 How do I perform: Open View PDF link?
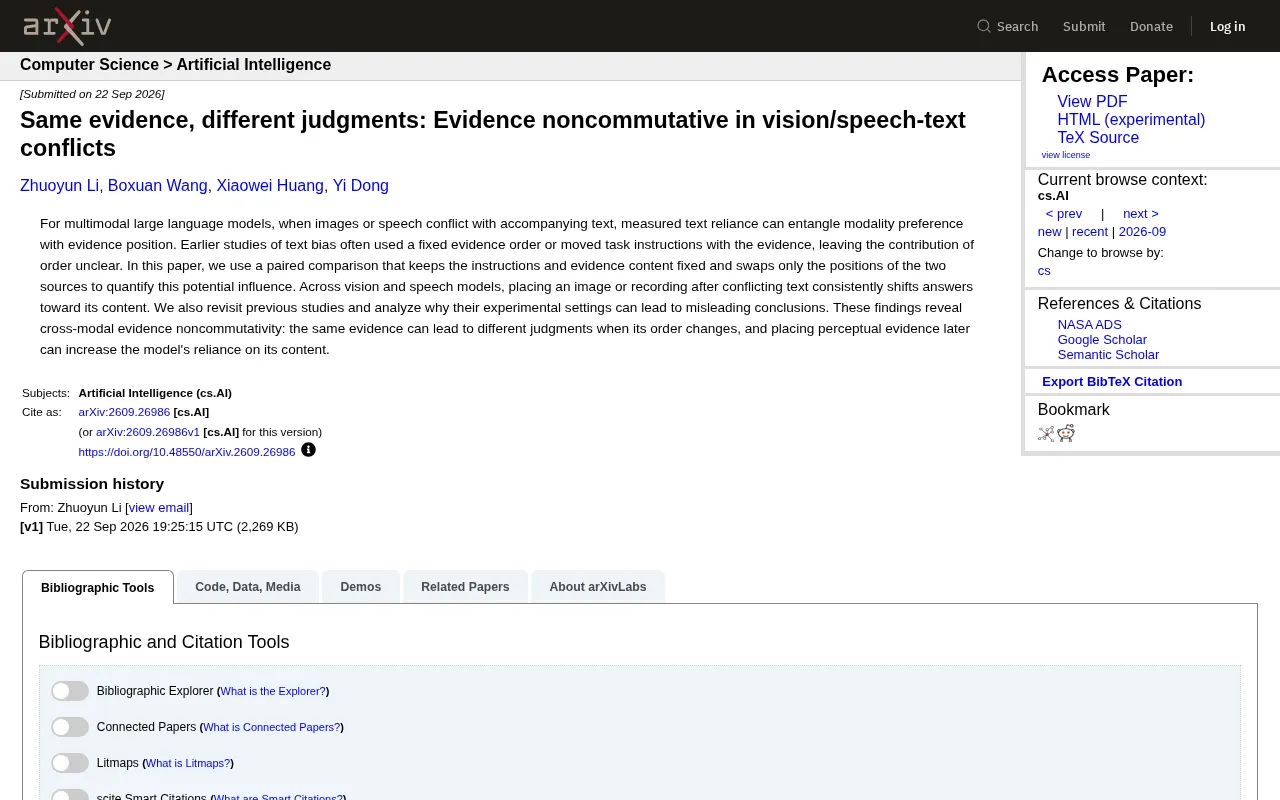[1092, 102]
